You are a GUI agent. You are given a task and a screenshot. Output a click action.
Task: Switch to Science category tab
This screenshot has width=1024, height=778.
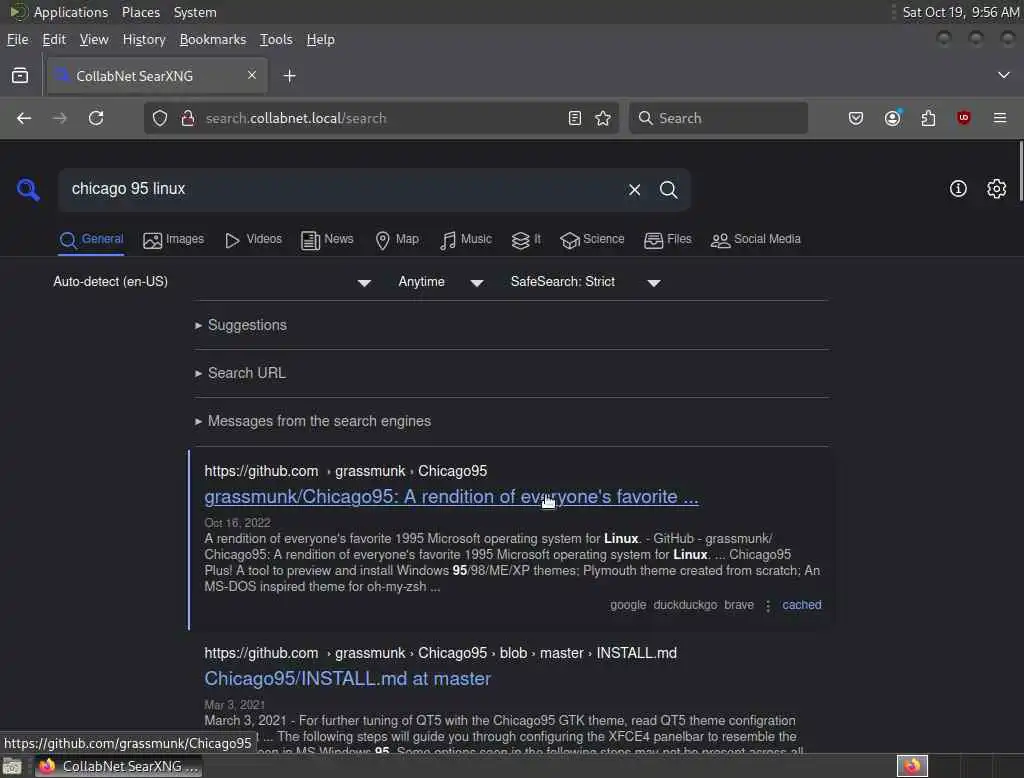click(x=592, y=240)
